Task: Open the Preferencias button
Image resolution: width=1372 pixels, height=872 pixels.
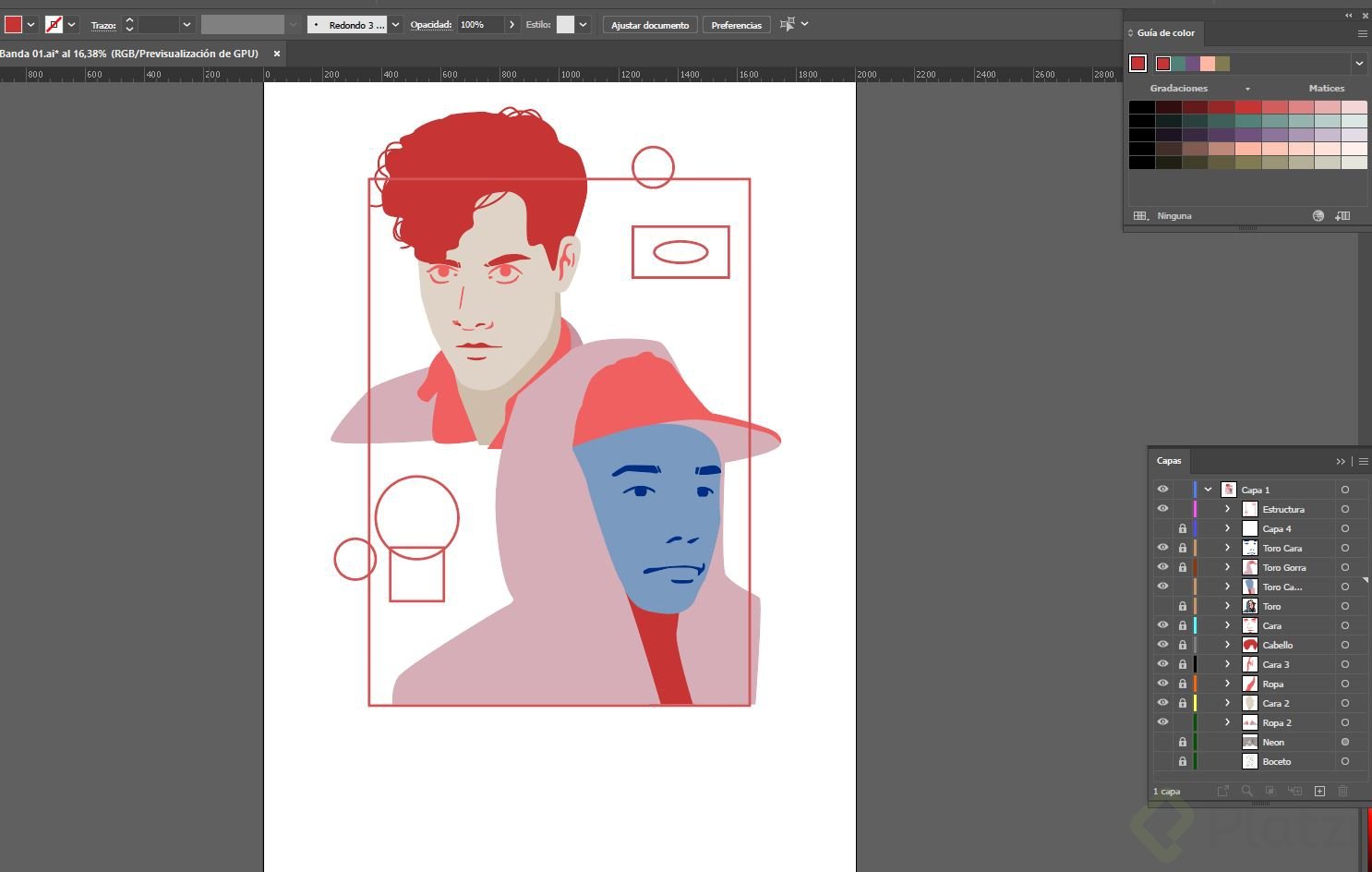Action: pyautogui.click(x=736, y=24)
